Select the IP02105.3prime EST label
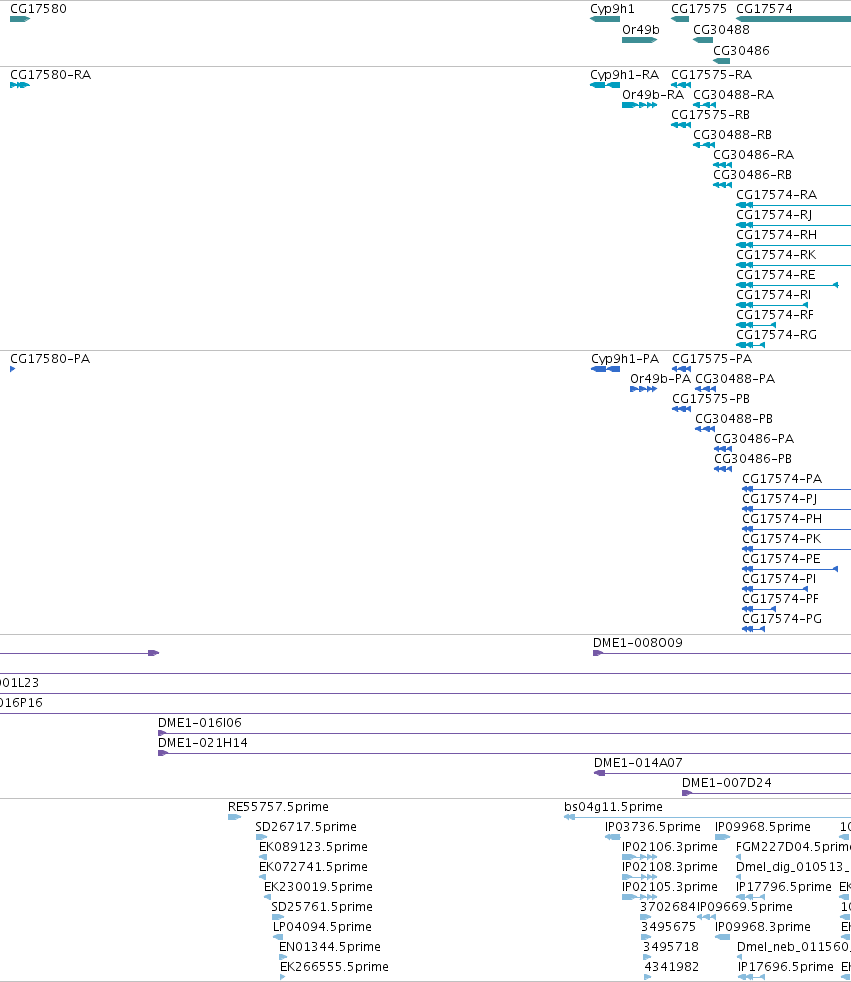 [669, 887]
